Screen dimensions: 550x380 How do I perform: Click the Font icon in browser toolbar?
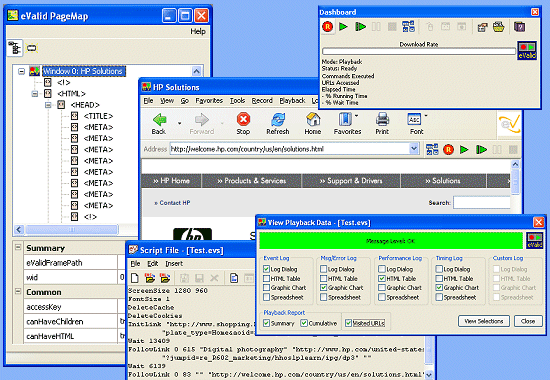414,120
